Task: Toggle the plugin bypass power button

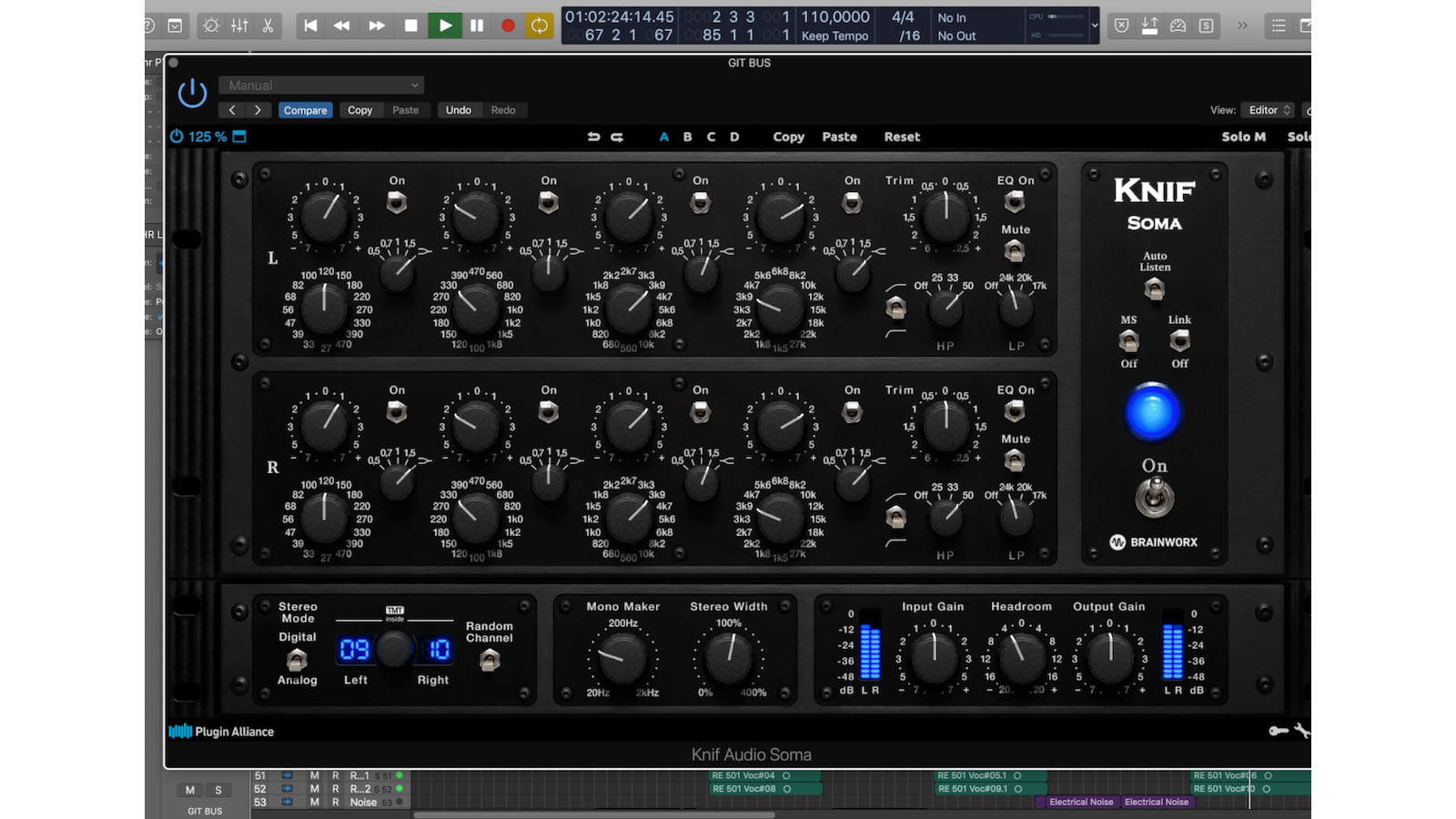Action: pyautogui.click(x=192, y=92)
